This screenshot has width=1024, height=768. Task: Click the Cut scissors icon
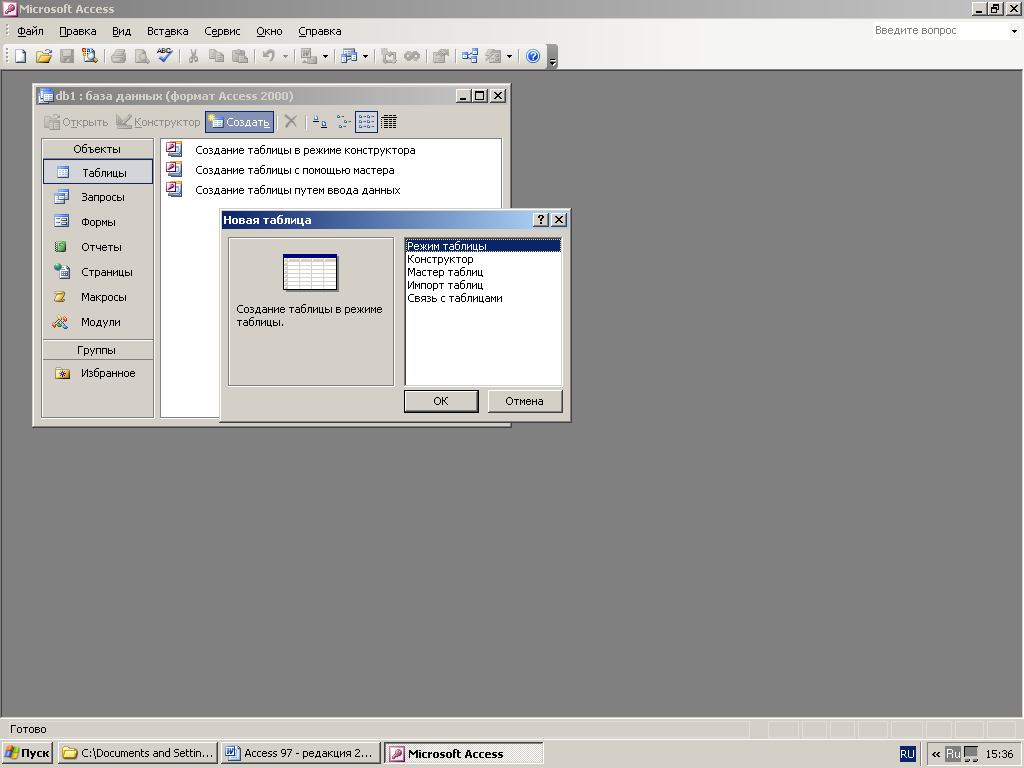coord(193,56)
